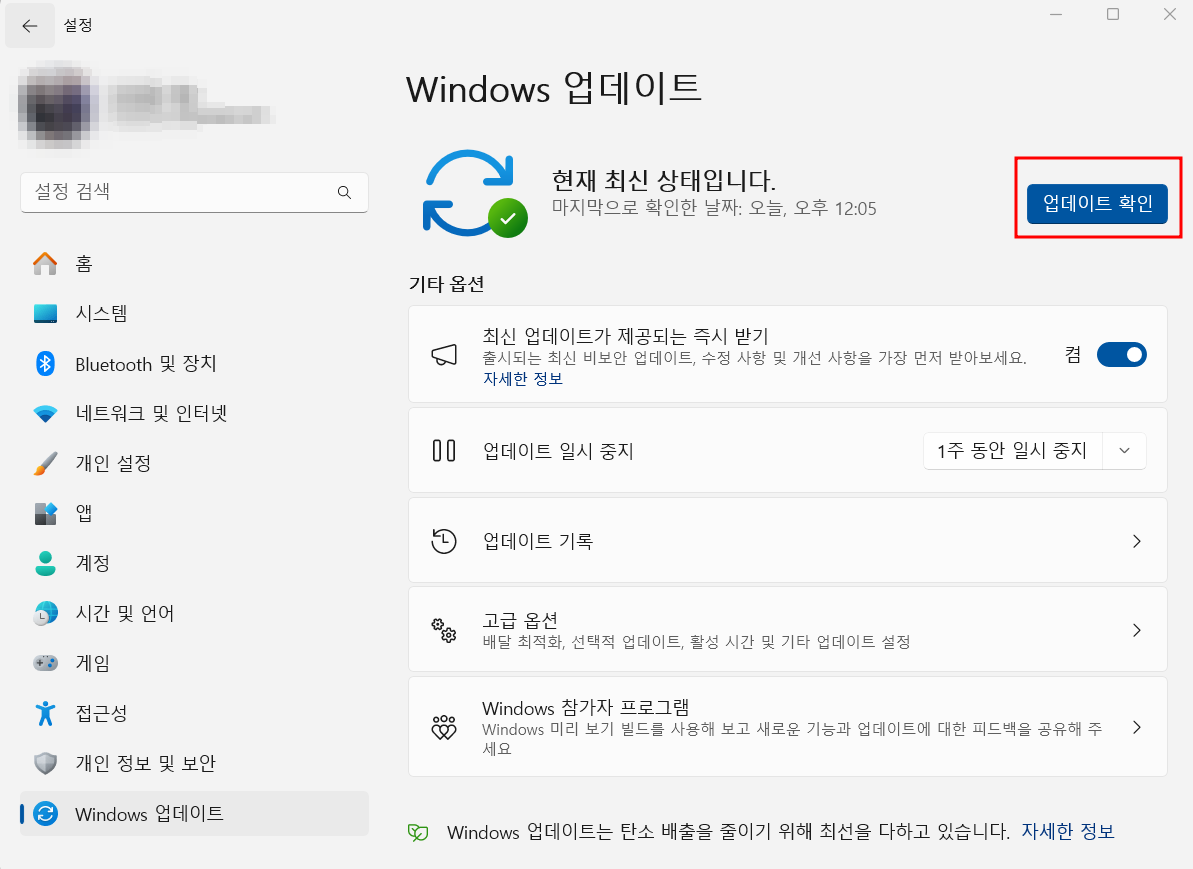Click the large update sync status icon
Image resolution: width=1193 pixels, height=869 pixels.
click(474, 194)
